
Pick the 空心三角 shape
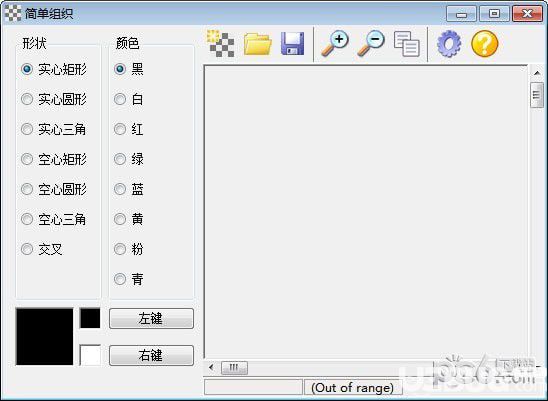point(53,219)
